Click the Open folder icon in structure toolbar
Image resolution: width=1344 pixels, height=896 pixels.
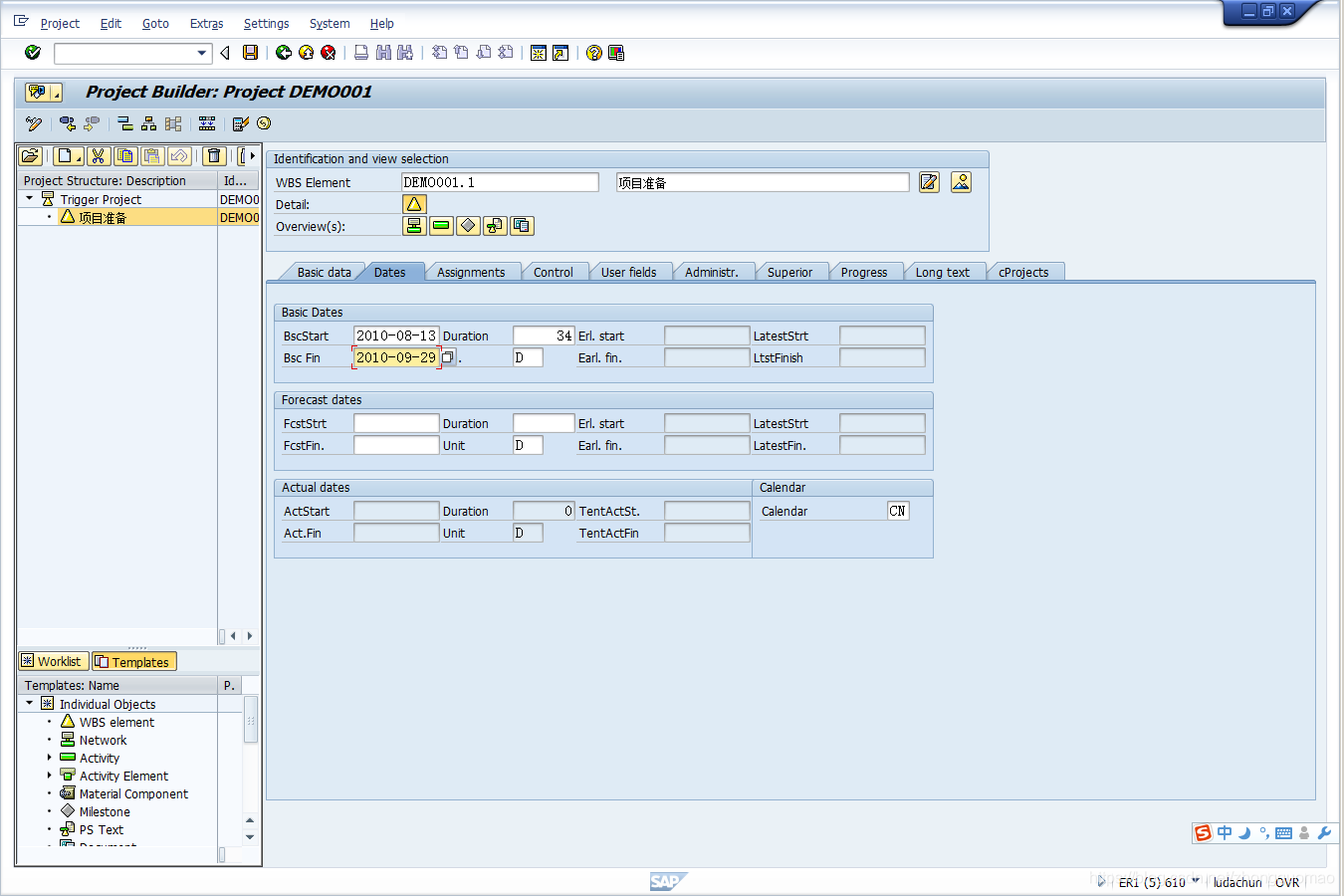[31, 155]
